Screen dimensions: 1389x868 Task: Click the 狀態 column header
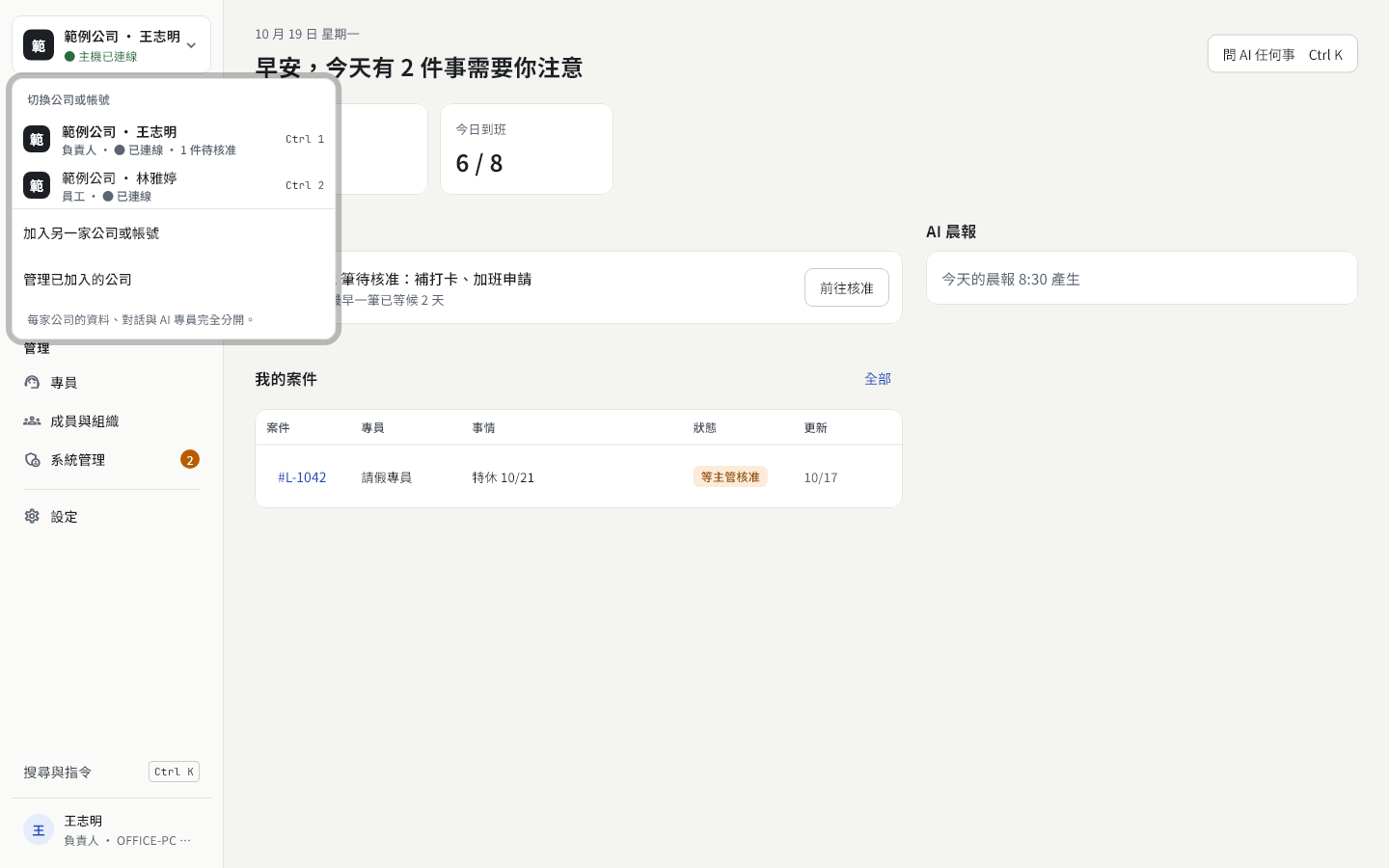coord(705,428)
